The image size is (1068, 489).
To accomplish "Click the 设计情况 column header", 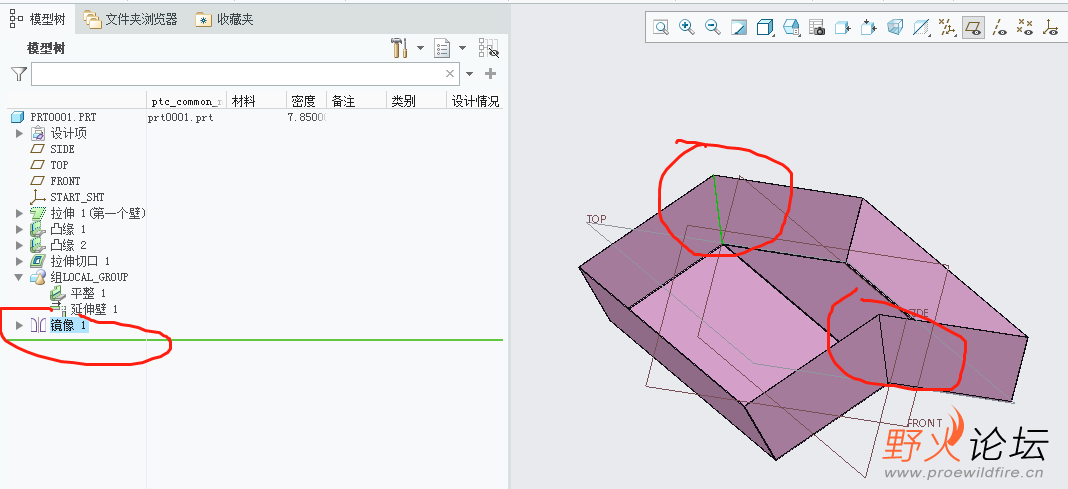I will pyautogui.click(x=475, y=101).
